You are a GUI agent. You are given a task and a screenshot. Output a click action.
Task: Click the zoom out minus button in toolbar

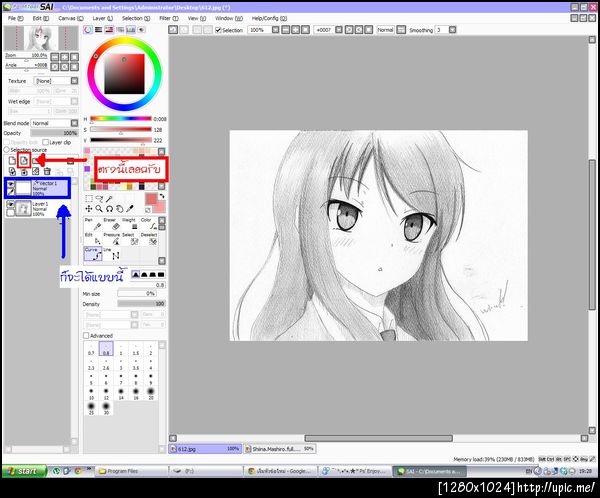(285, 29)
